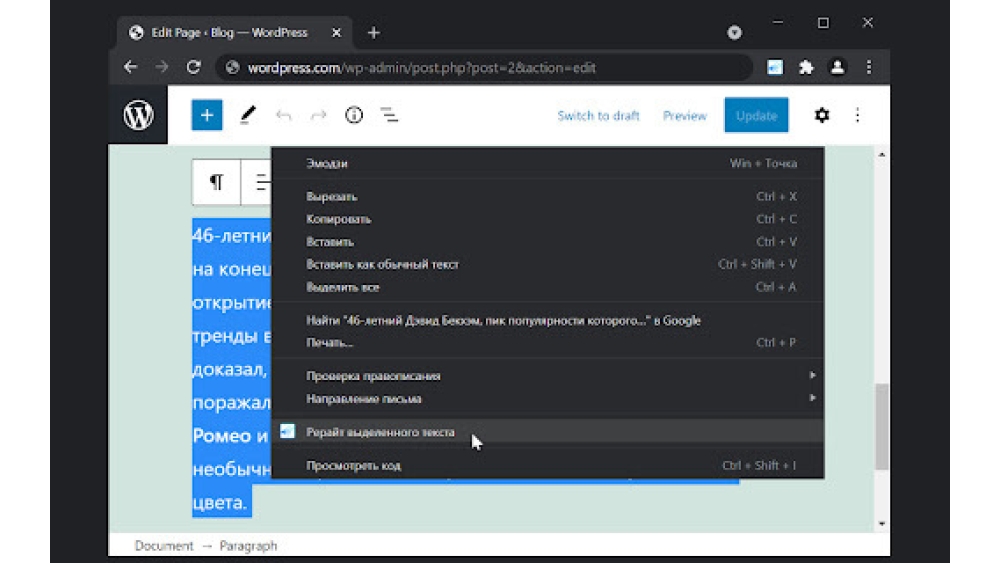Click the WordPress logo icon

click(138, 115)
